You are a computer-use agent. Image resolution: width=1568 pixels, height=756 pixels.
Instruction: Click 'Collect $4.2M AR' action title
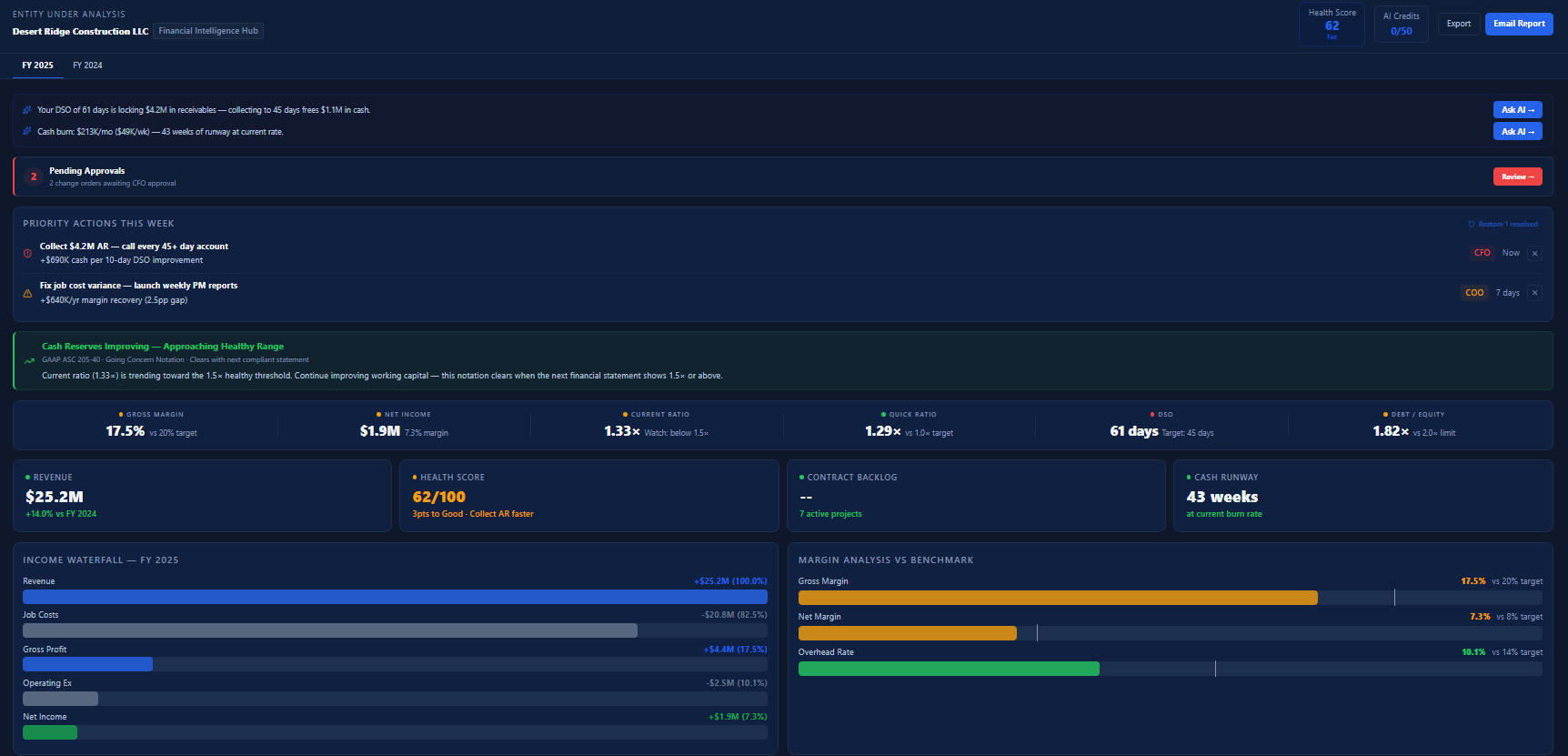(x=134, y=247)
